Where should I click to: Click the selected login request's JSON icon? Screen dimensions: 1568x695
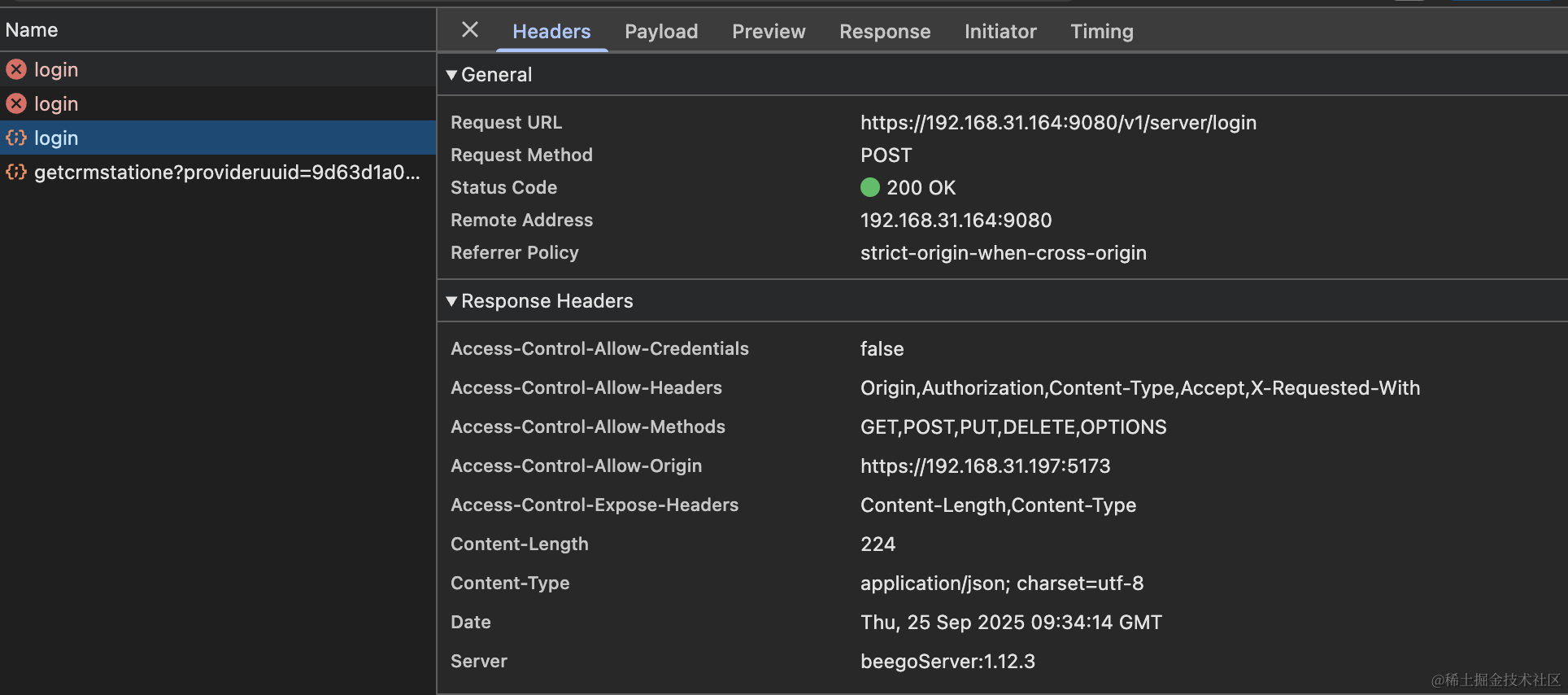coord(16,138)
